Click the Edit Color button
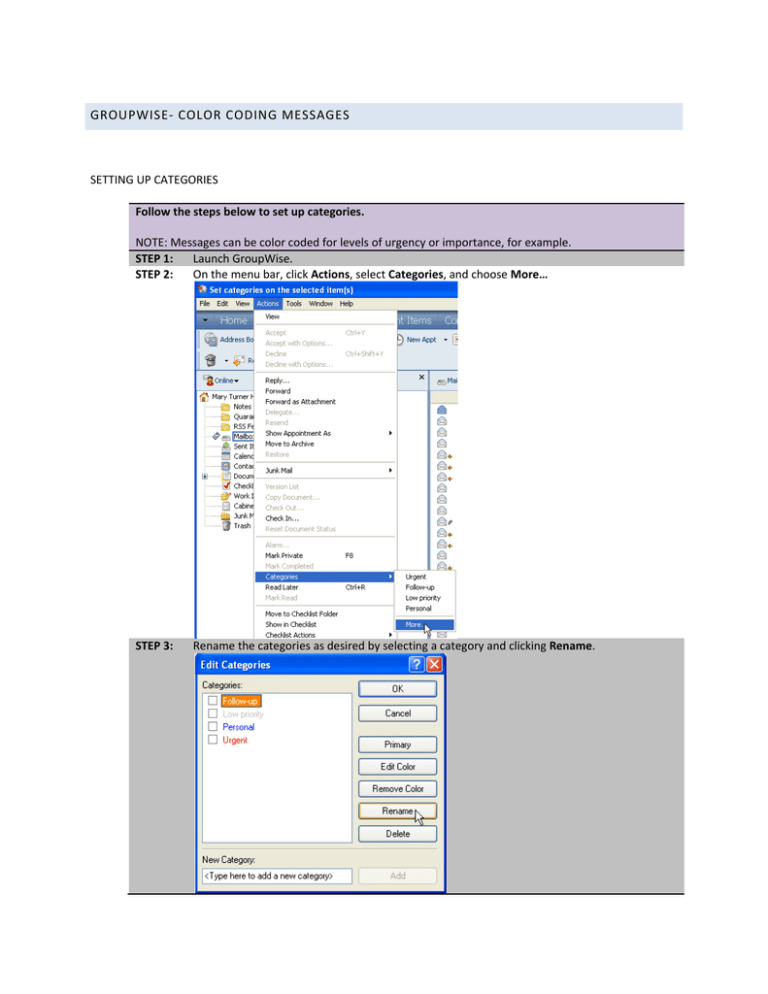Viewport: 768px width, 994px height. pos(397,766)
